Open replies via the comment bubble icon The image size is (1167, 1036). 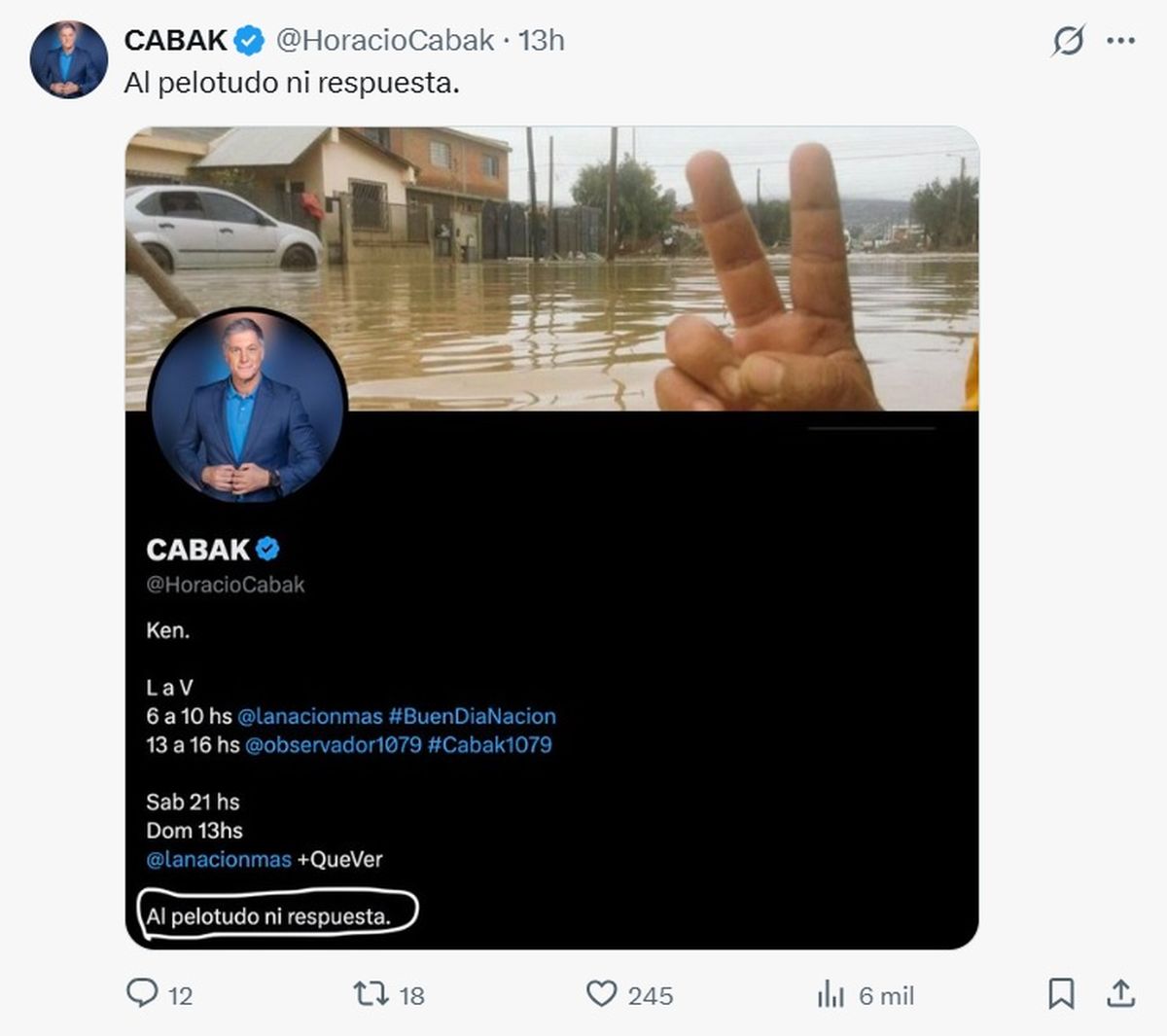143,993
